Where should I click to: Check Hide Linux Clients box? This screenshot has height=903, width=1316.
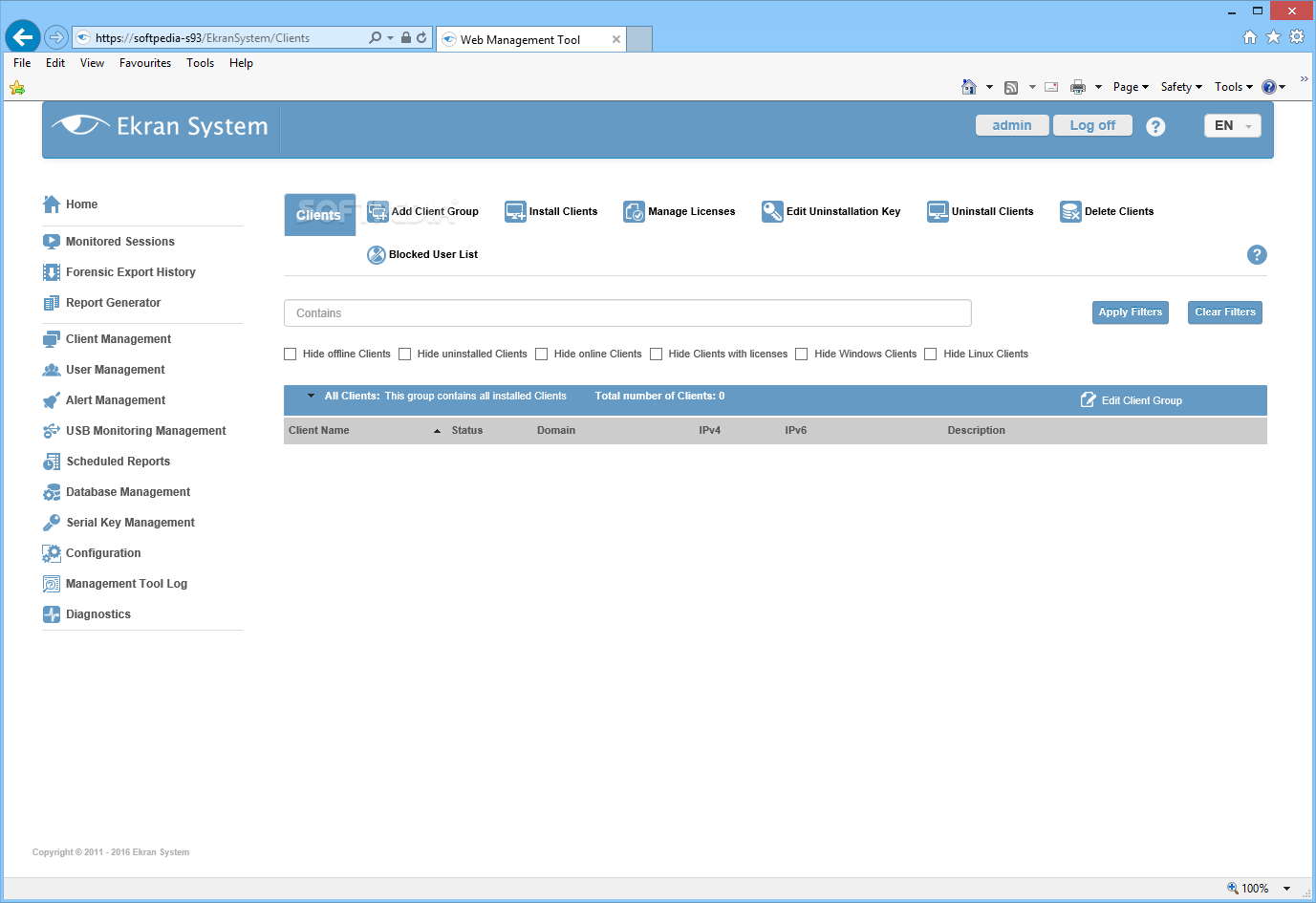pyautogui.click(x=931, y=355)
